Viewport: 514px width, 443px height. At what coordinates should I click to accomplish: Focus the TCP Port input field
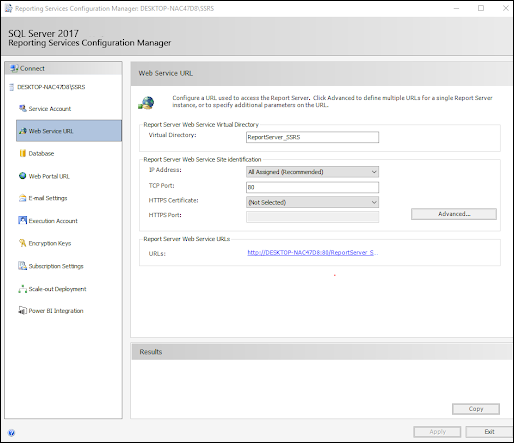(x=312, y=187)
